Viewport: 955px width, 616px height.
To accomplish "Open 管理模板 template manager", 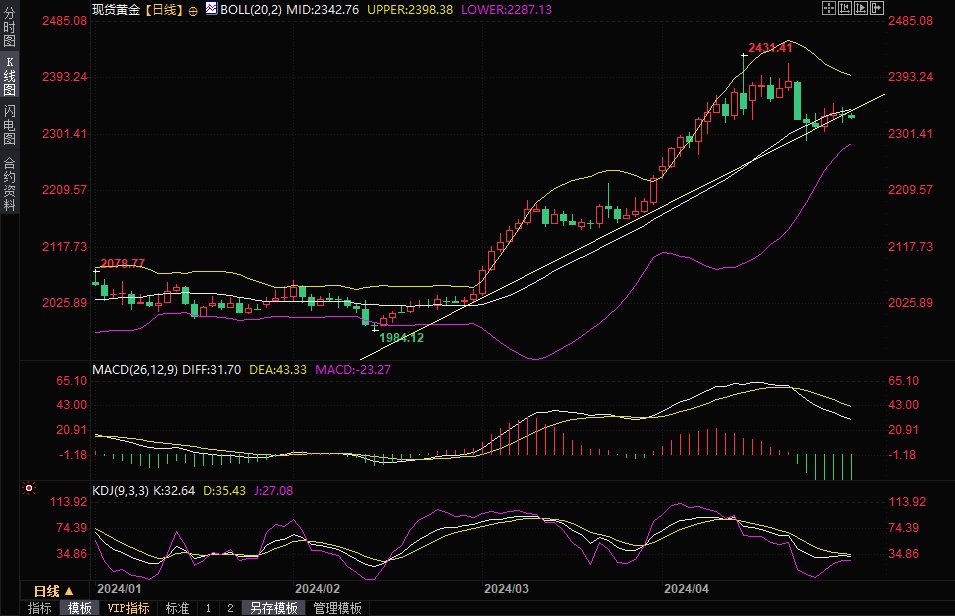I will (337, 608).
